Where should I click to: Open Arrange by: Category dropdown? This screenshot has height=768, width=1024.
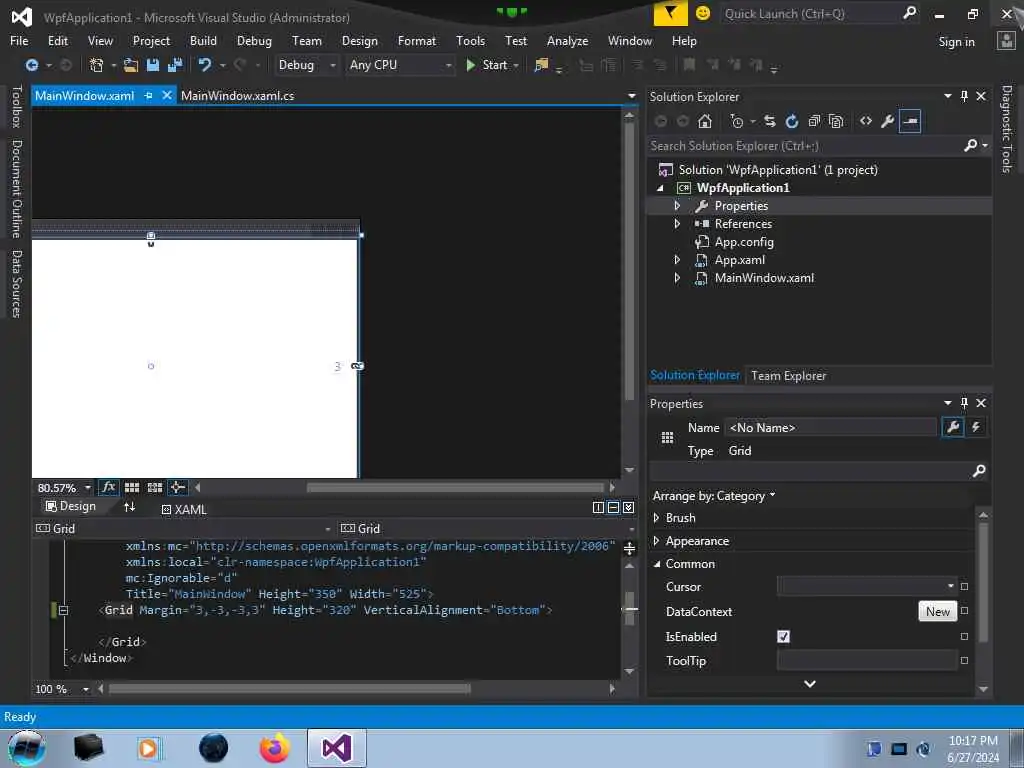pos(714,496)
